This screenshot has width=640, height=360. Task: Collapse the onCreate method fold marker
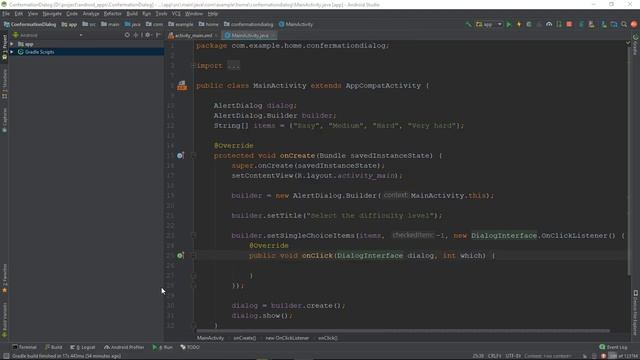[193, 156]
